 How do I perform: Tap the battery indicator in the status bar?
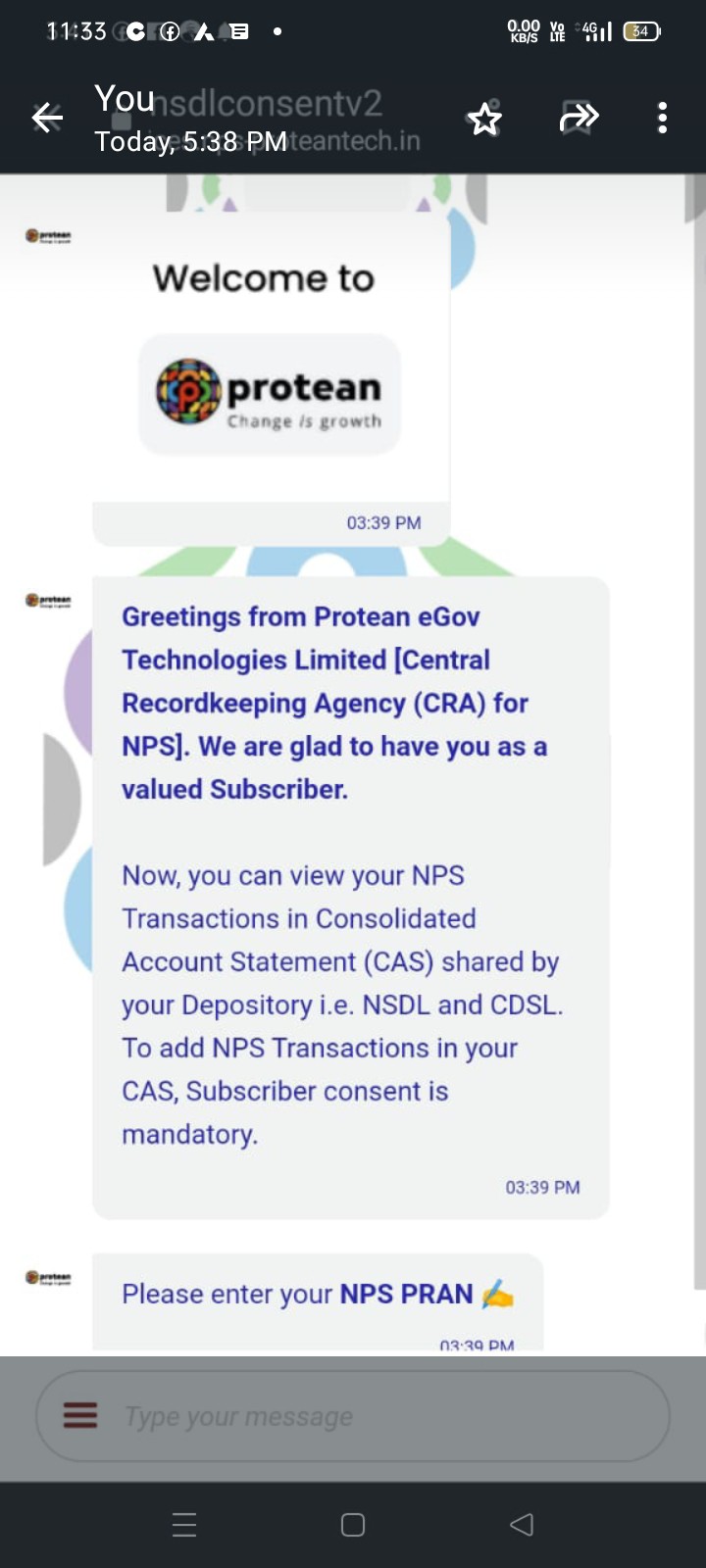[641, 31]
